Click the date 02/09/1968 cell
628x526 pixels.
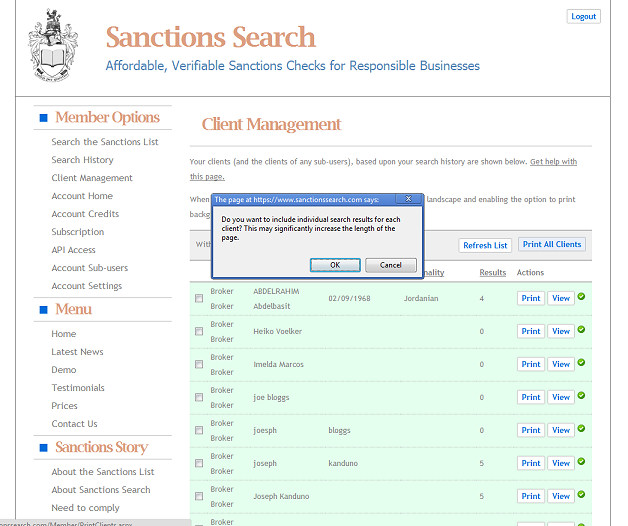coord(349,298)
